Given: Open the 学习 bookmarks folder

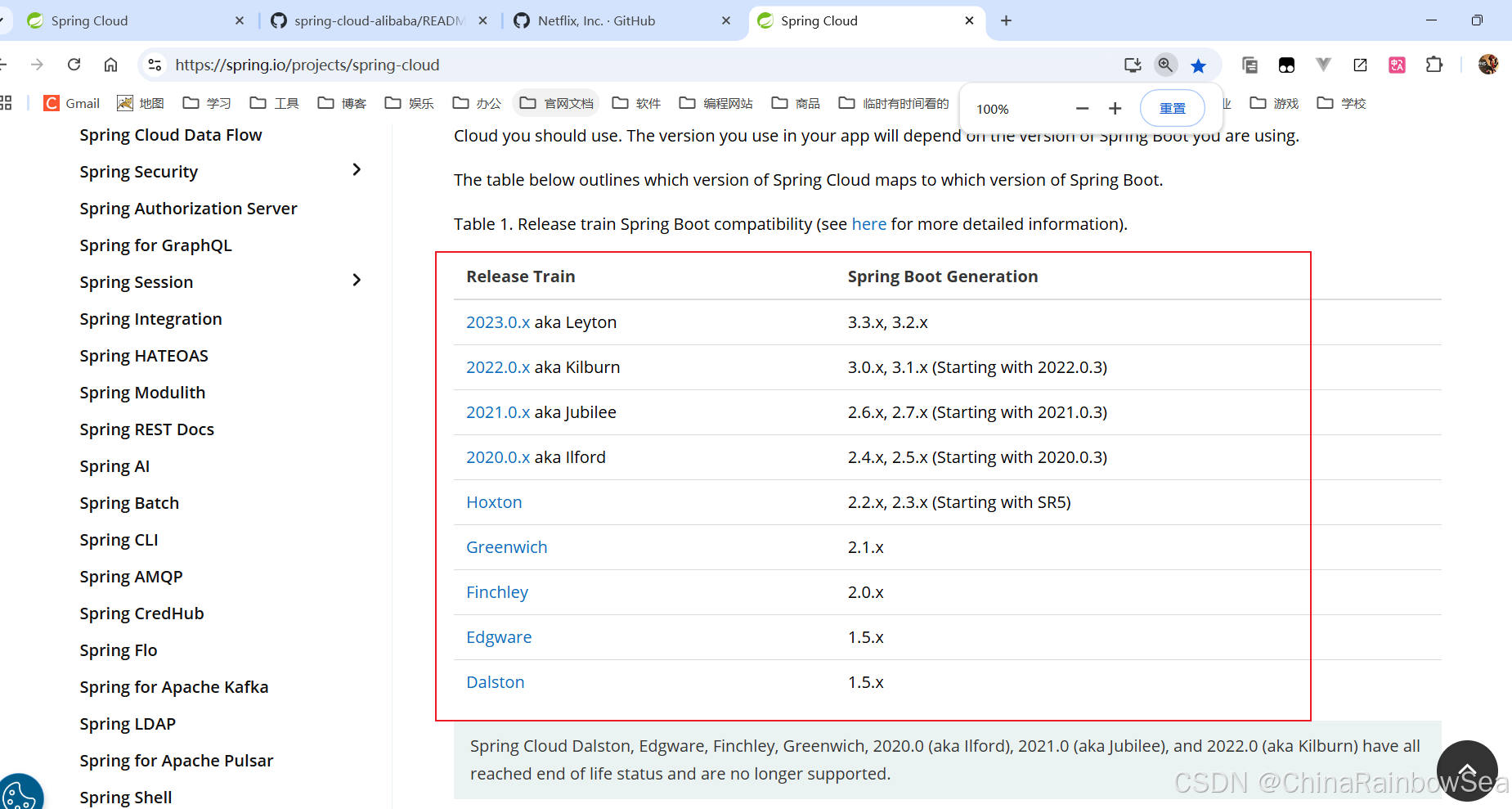Looking at the screenshot, I should point(207,103).
